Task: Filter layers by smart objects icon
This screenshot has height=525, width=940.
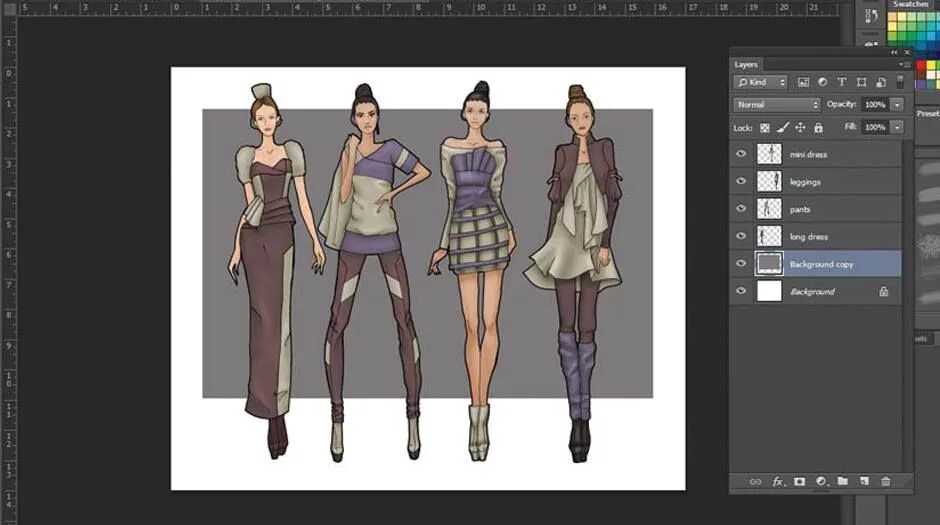Action: click(881, 82)
